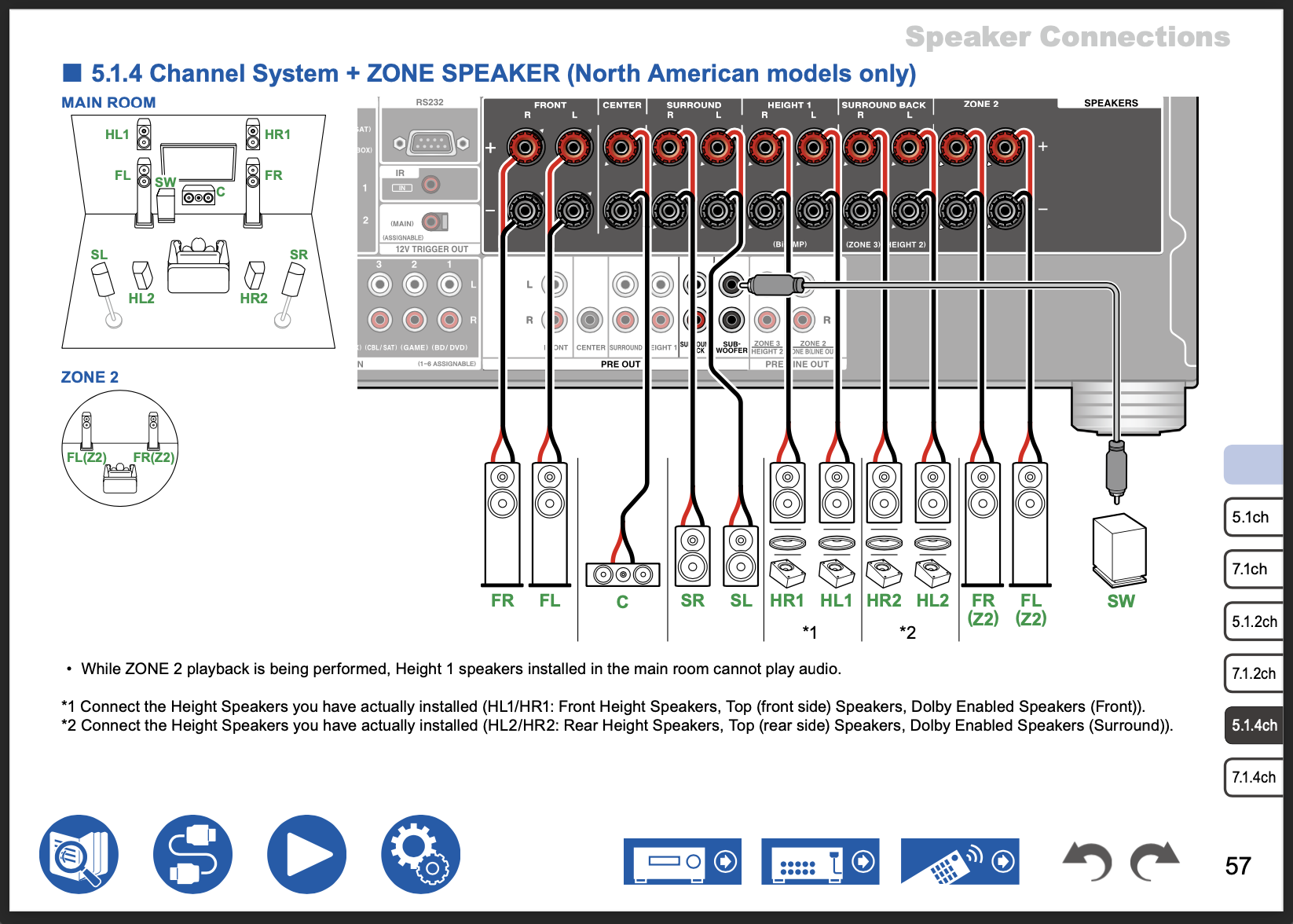The image size is (1293, 924).
Task: Click the front panel receiver icon
Action: click(682, 862)
